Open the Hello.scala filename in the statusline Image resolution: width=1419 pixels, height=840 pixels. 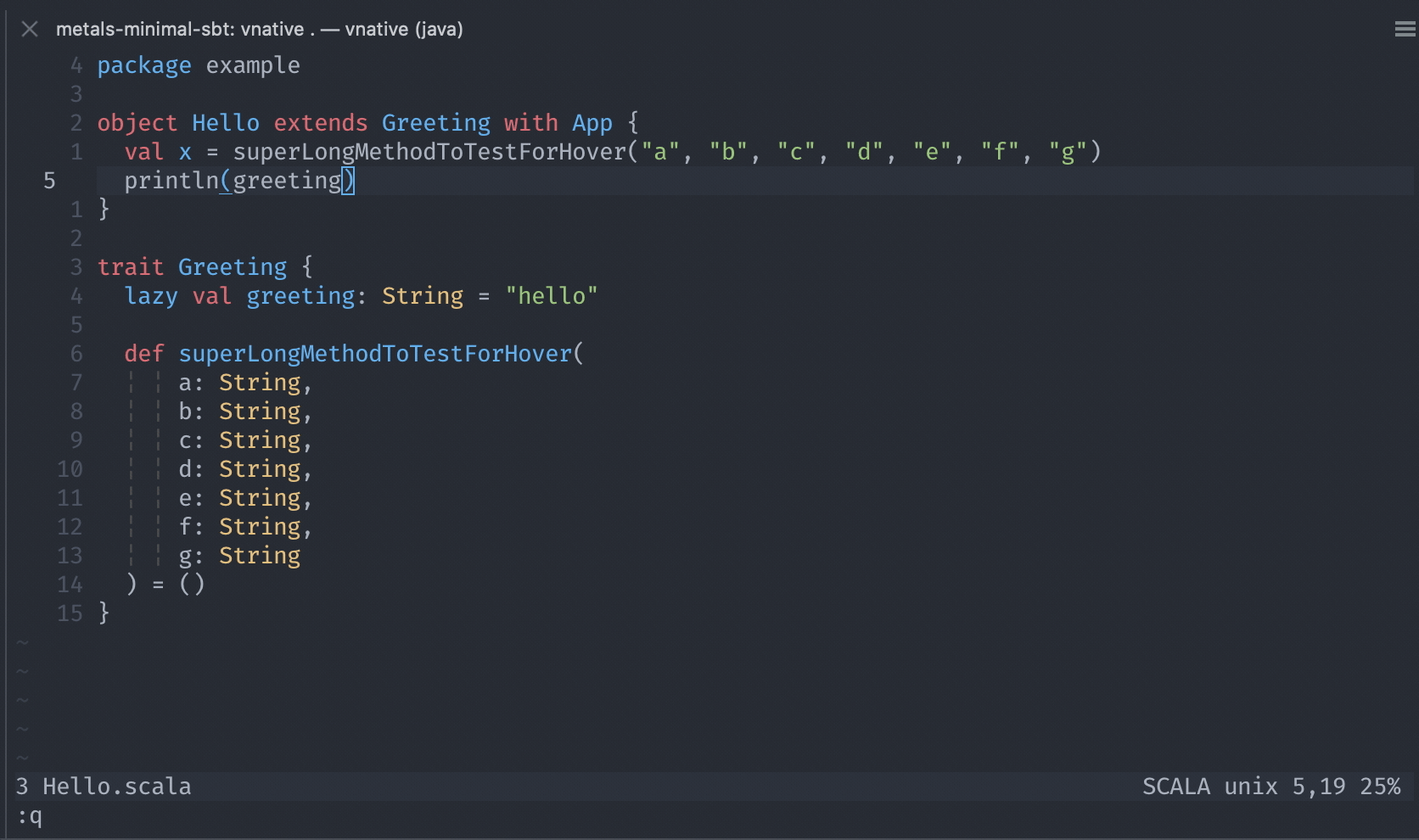pyautogui.click(x=117, y=787)
